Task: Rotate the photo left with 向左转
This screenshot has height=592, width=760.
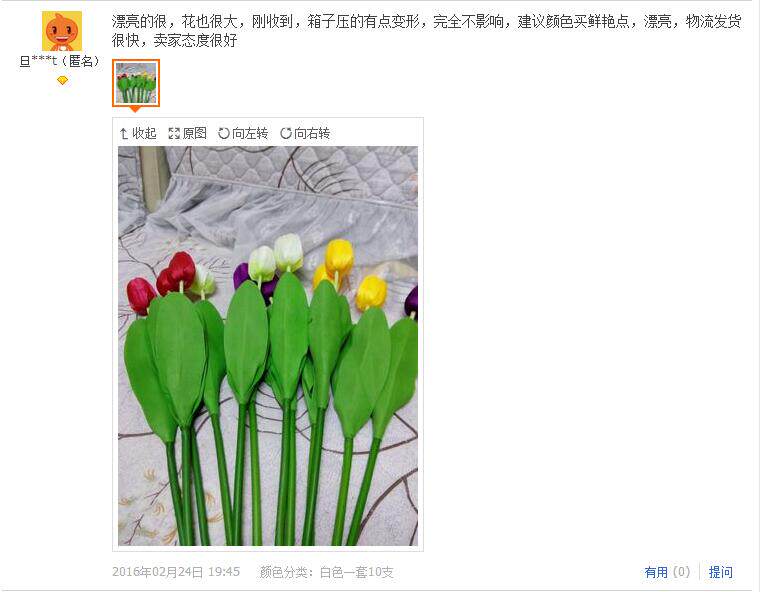Action: [243, 133]
